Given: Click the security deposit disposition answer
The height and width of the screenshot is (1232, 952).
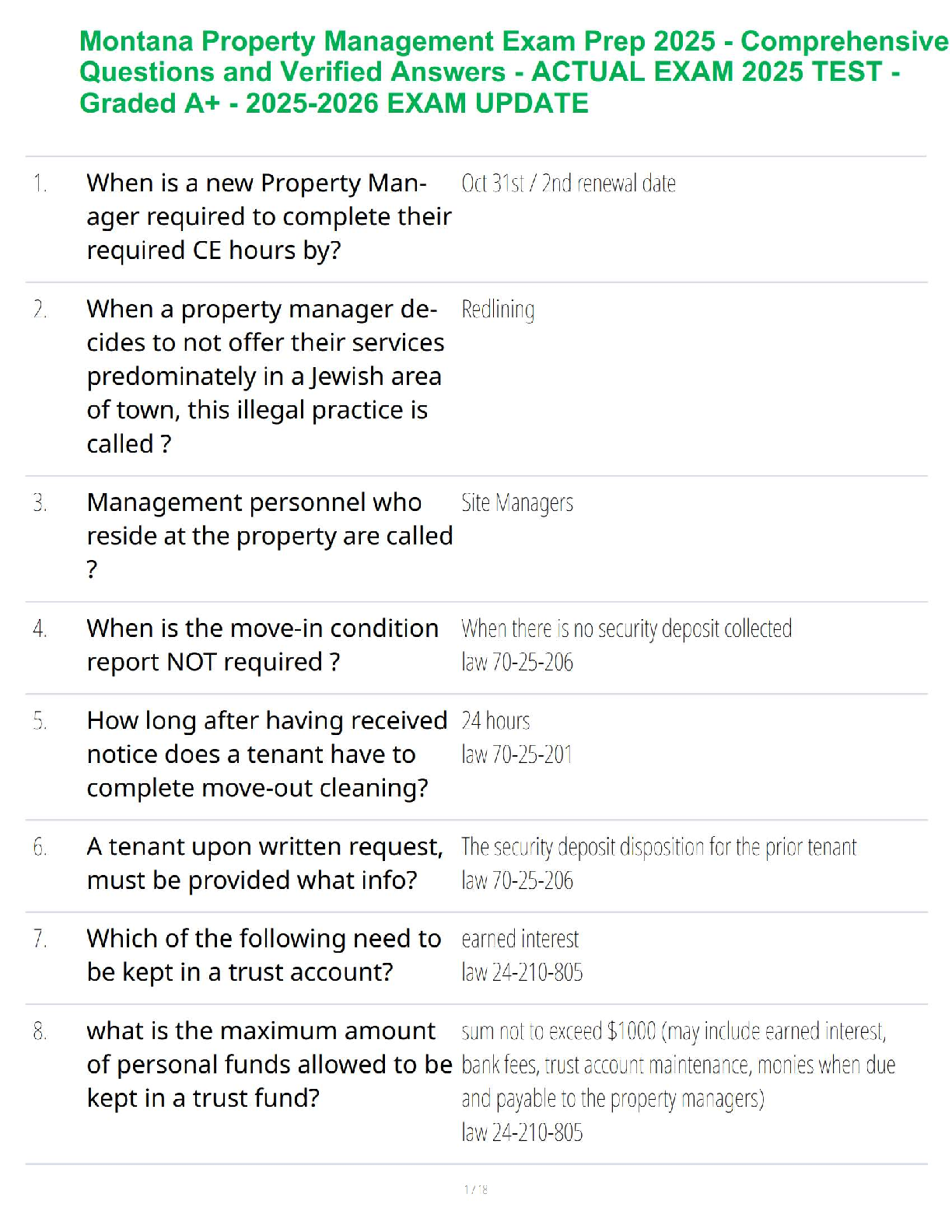Looking at the screenshot, I should (x=658, y=847).
